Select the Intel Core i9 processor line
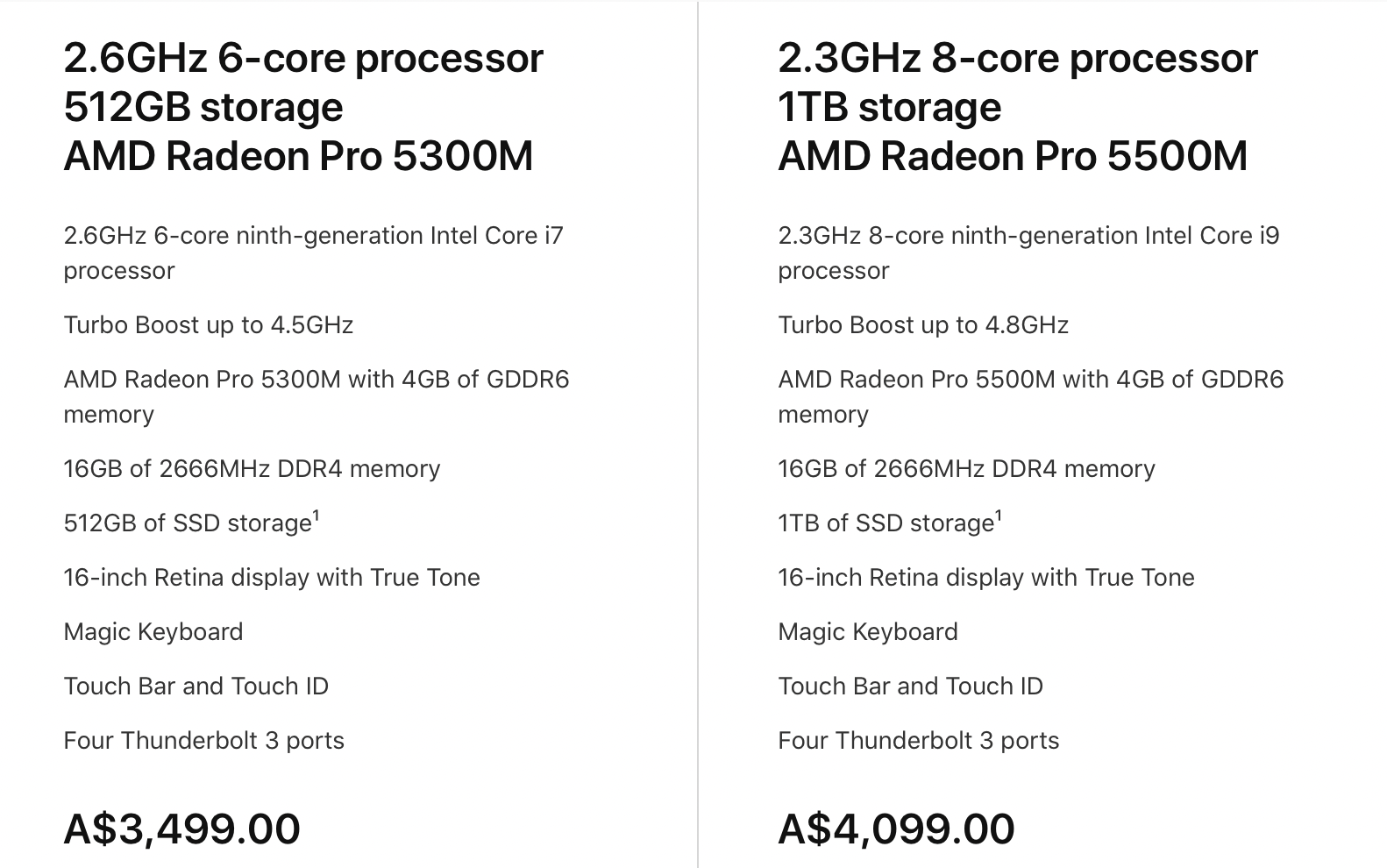Viewport: 1387px width, 868px height. [x=1028, y=236]
